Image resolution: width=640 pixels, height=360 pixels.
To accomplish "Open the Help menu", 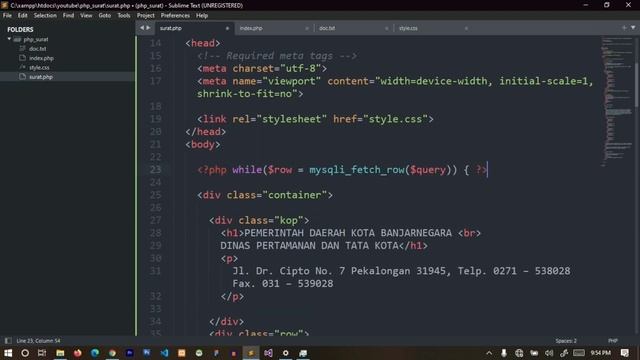I will tap(202, 16).
